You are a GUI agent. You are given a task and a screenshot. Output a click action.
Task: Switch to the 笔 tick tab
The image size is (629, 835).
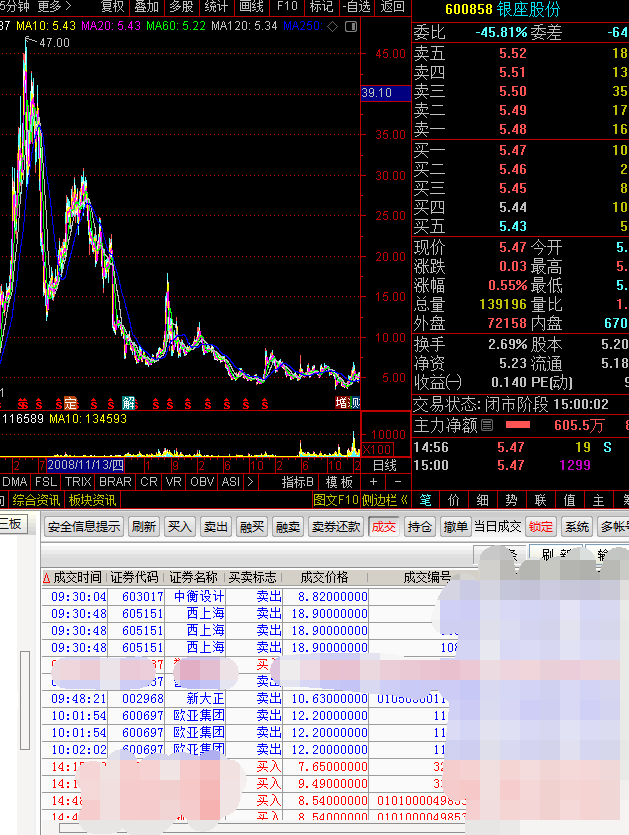(425, 500)
